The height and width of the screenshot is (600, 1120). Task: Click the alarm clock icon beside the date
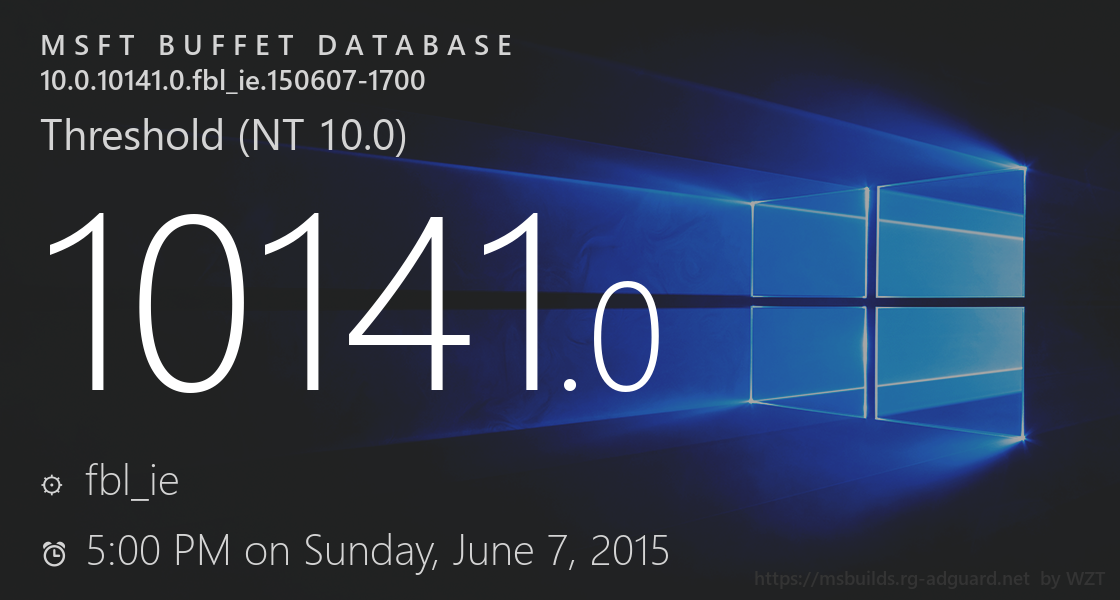(53, 553)
